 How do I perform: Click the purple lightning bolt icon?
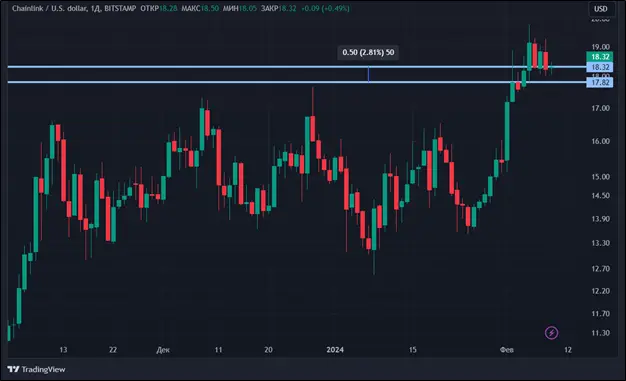(551, 332)
